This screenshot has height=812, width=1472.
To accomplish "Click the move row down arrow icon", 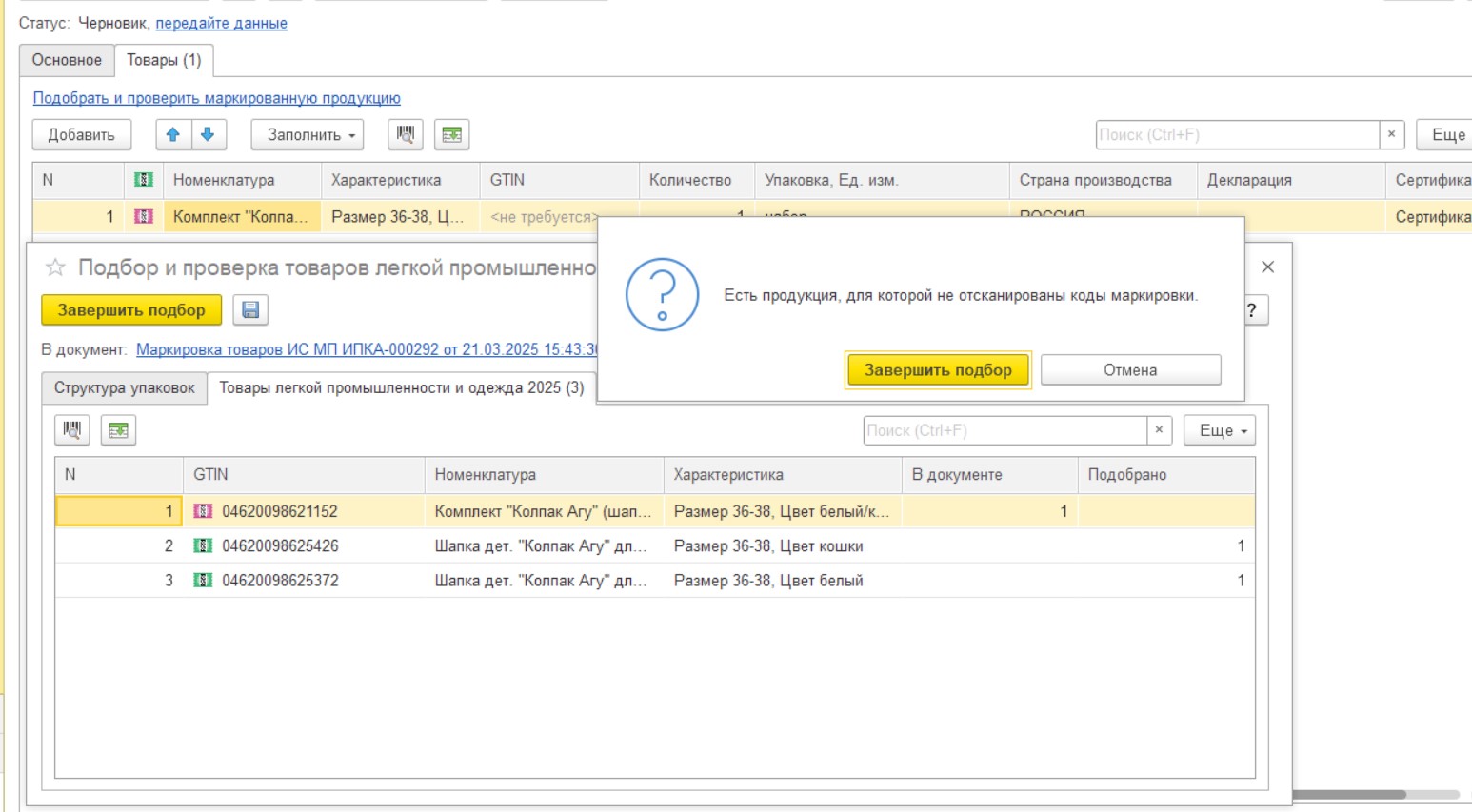I will 208,135.
